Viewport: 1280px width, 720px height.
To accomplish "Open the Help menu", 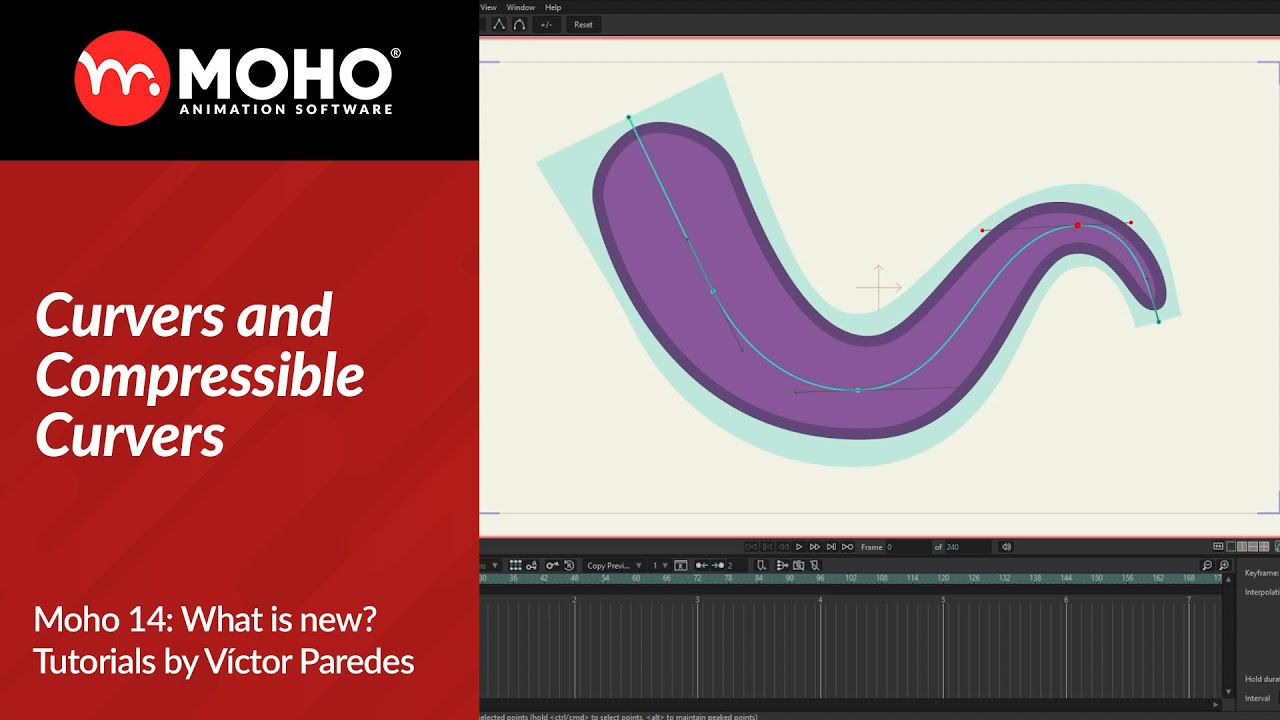I will pos(553,7).
